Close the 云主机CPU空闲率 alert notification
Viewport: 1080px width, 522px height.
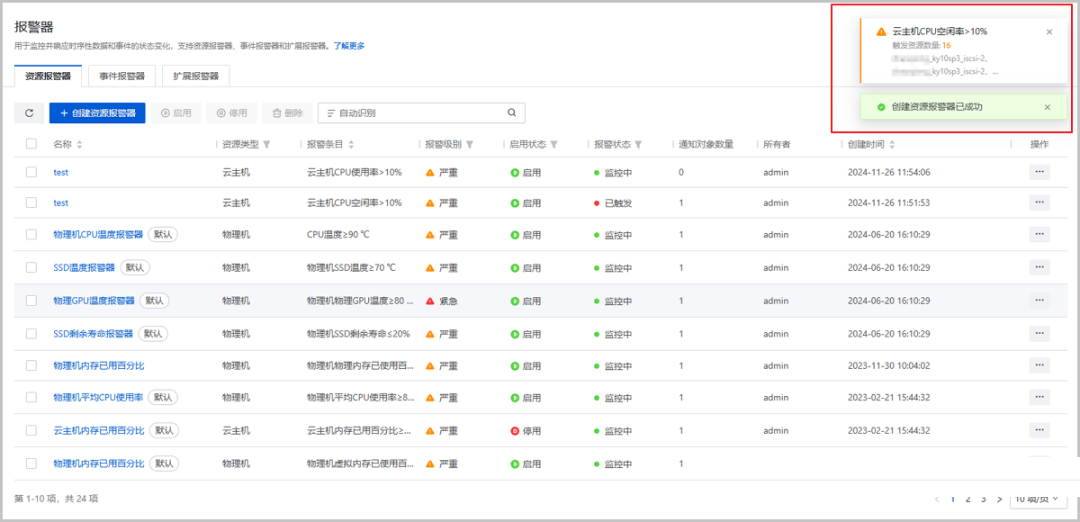1049,32
